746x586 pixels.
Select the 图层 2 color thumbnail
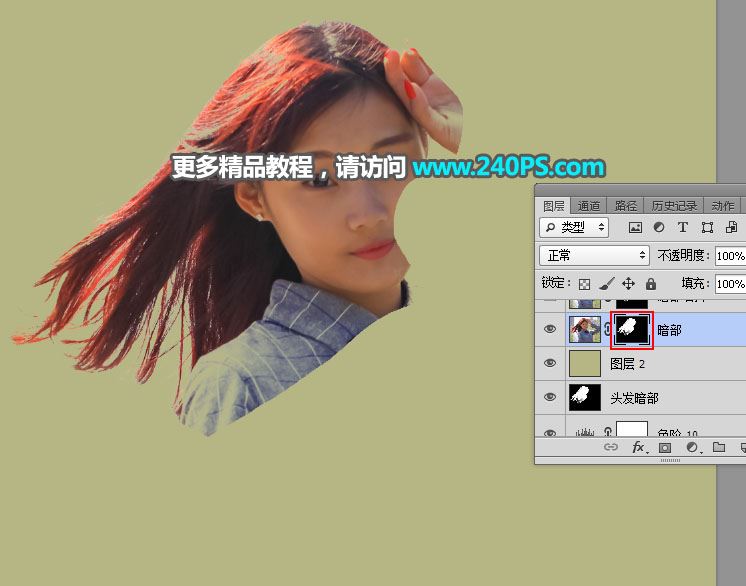[585, 364]
